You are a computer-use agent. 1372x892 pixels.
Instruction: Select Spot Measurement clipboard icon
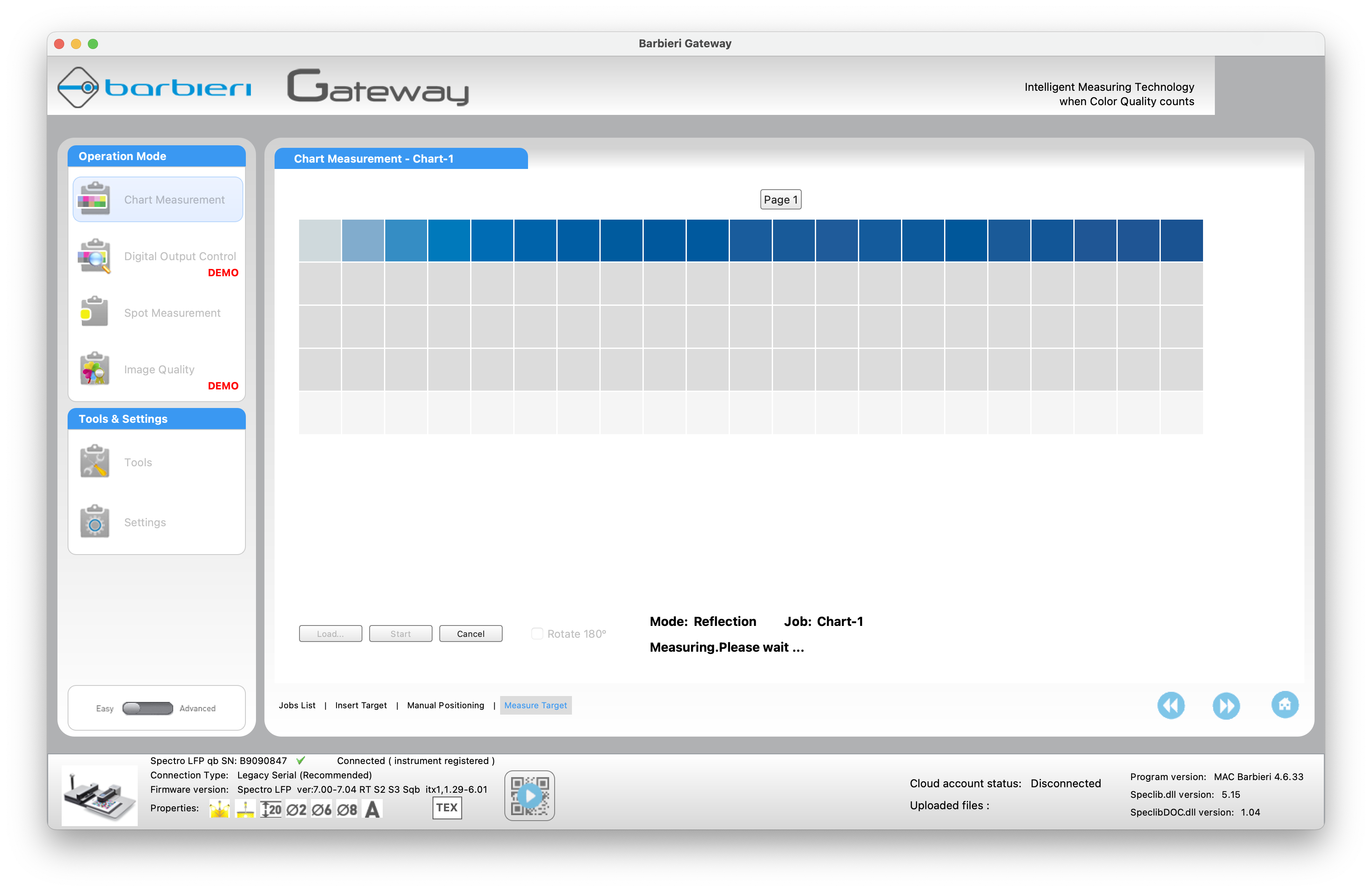[94, 312]
